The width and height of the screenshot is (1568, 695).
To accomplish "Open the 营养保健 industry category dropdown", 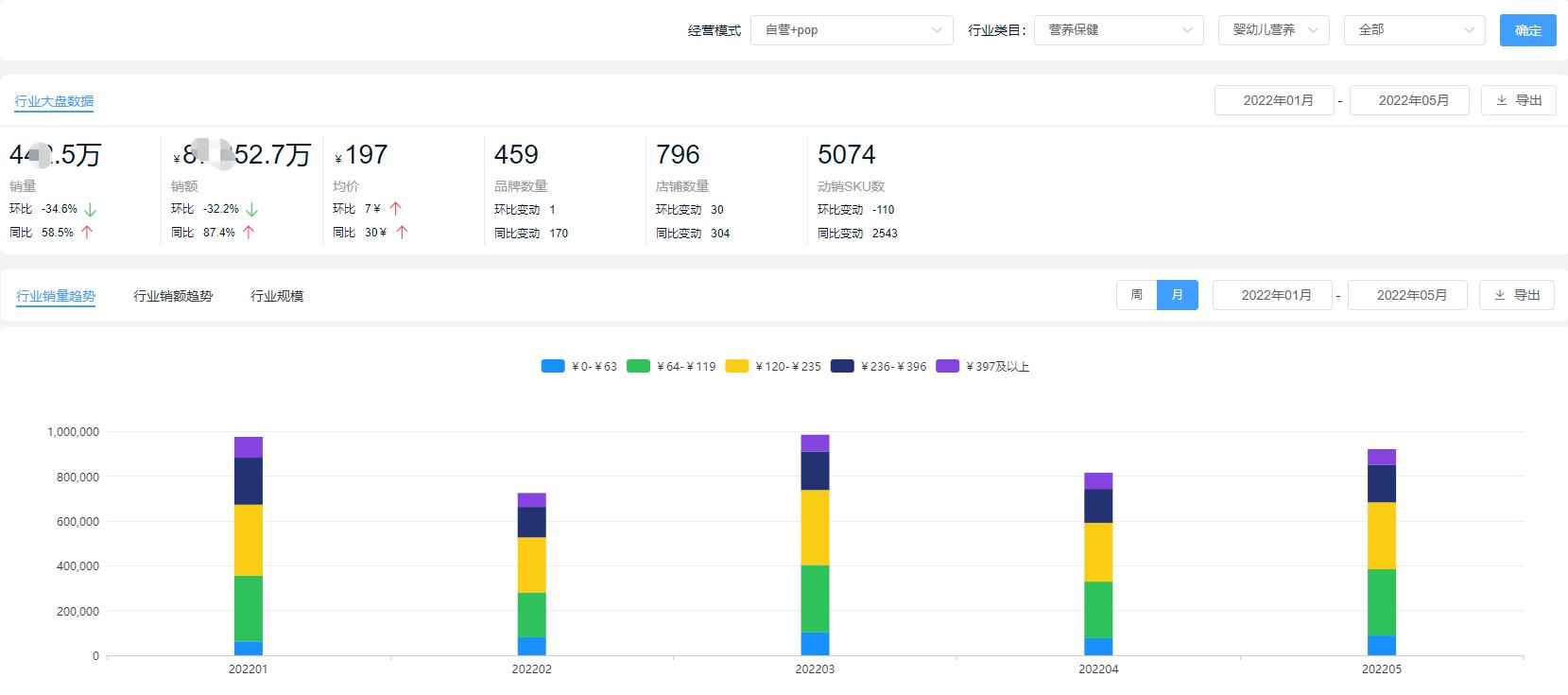I will point(1118,30).
